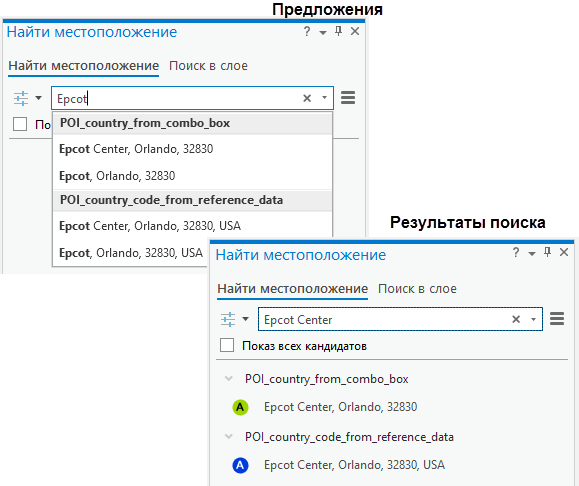Clear the Epcot search text
The width and height of the screenshot is (579, 486).
click(x=307, y=98)
